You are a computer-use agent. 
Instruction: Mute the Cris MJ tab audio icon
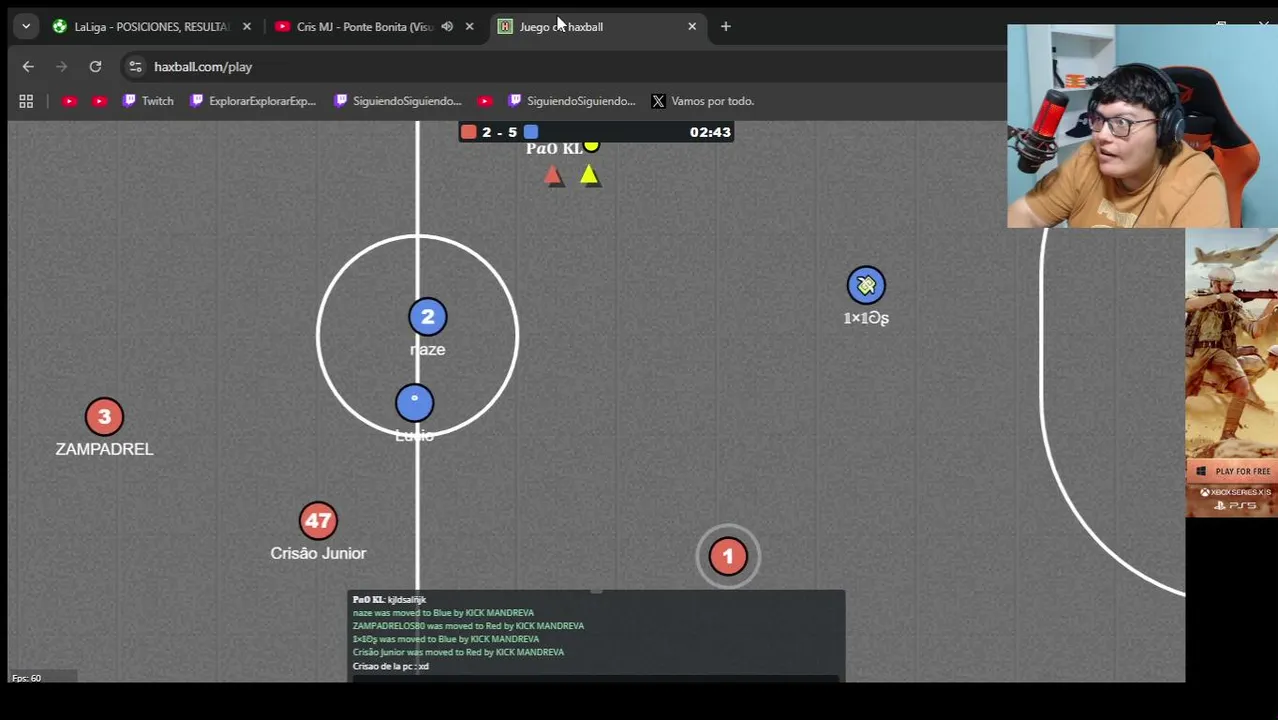[x=447, y=27]
